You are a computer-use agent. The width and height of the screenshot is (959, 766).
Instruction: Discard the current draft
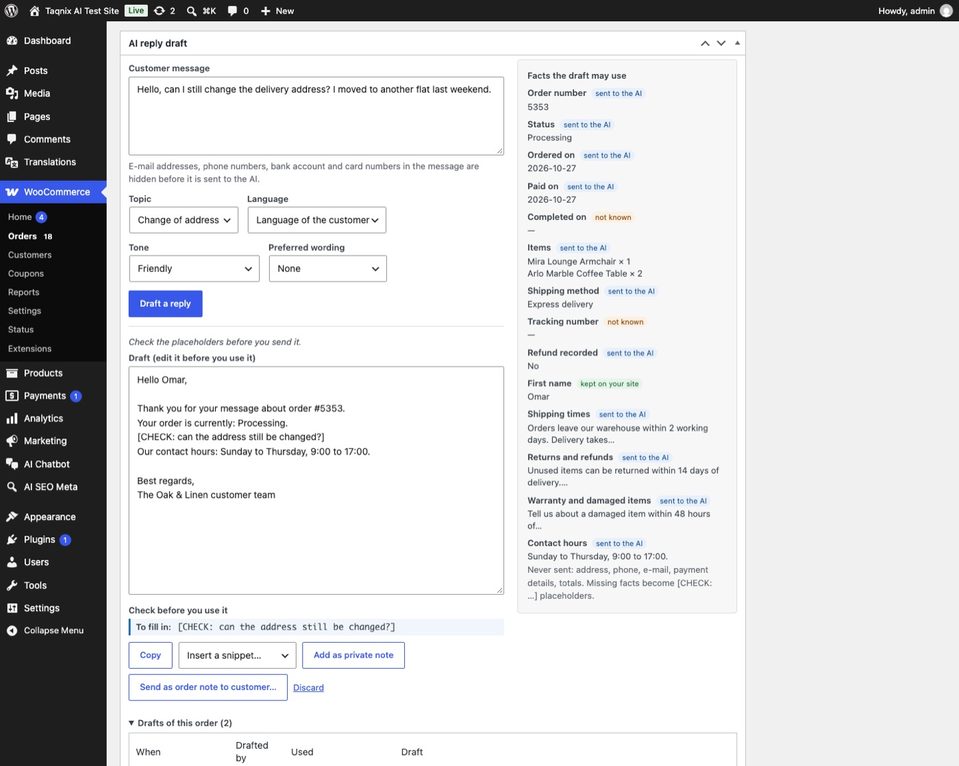[x=308, y=688]
